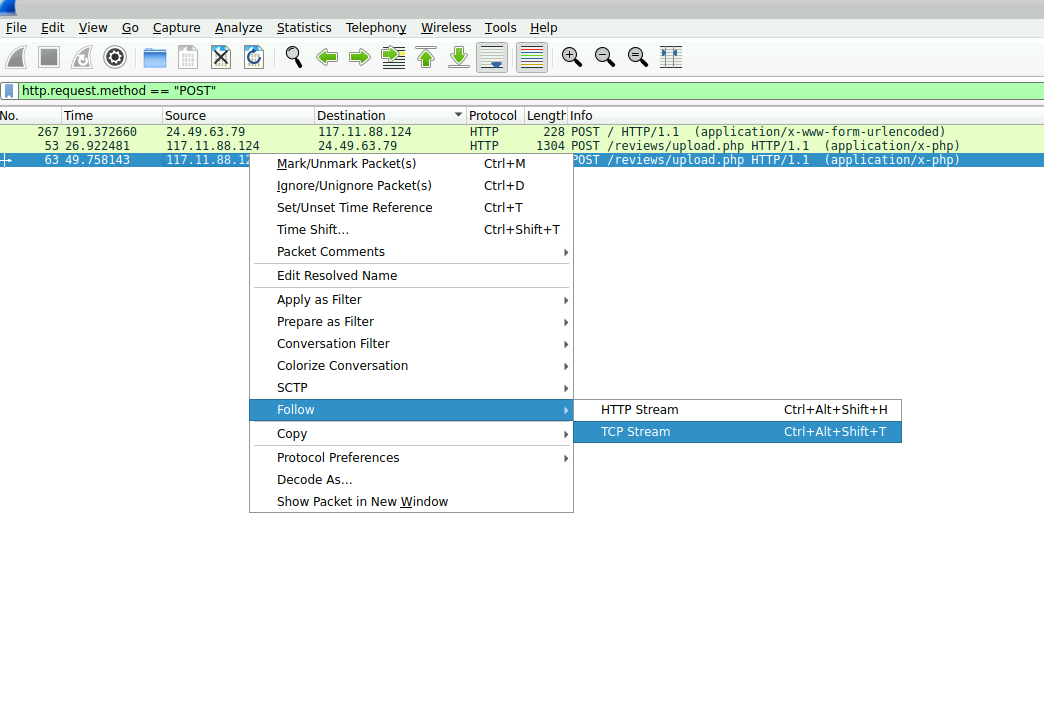The width and height of the screenshot is (1044, 725).
Task: Expand the Follow submenu
Action: click(x=411, y=410)
